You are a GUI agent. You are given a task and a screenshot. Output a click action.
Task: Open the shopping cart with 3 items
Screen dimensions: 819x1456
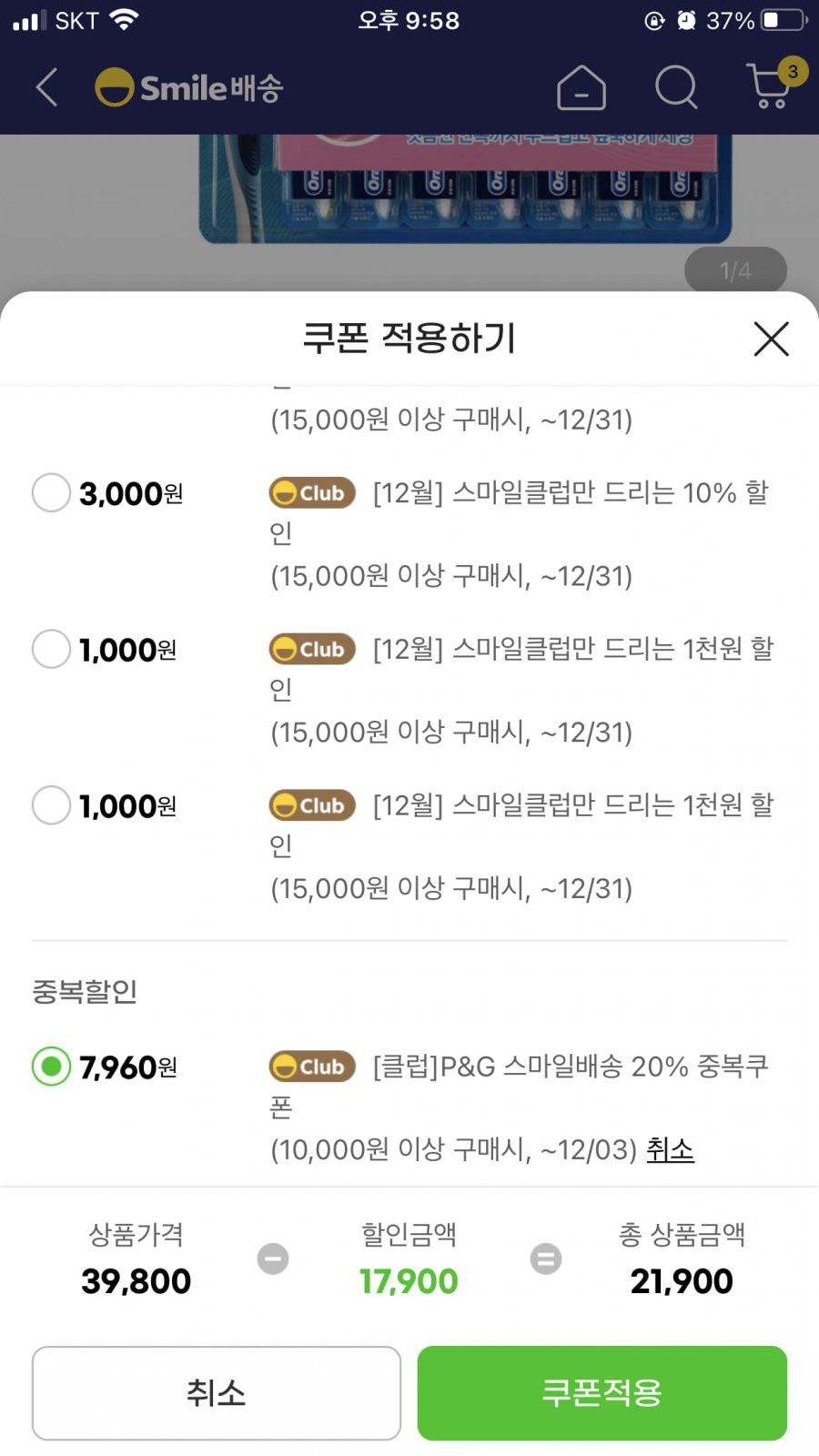pyautogui.click(x=774, y=84)
